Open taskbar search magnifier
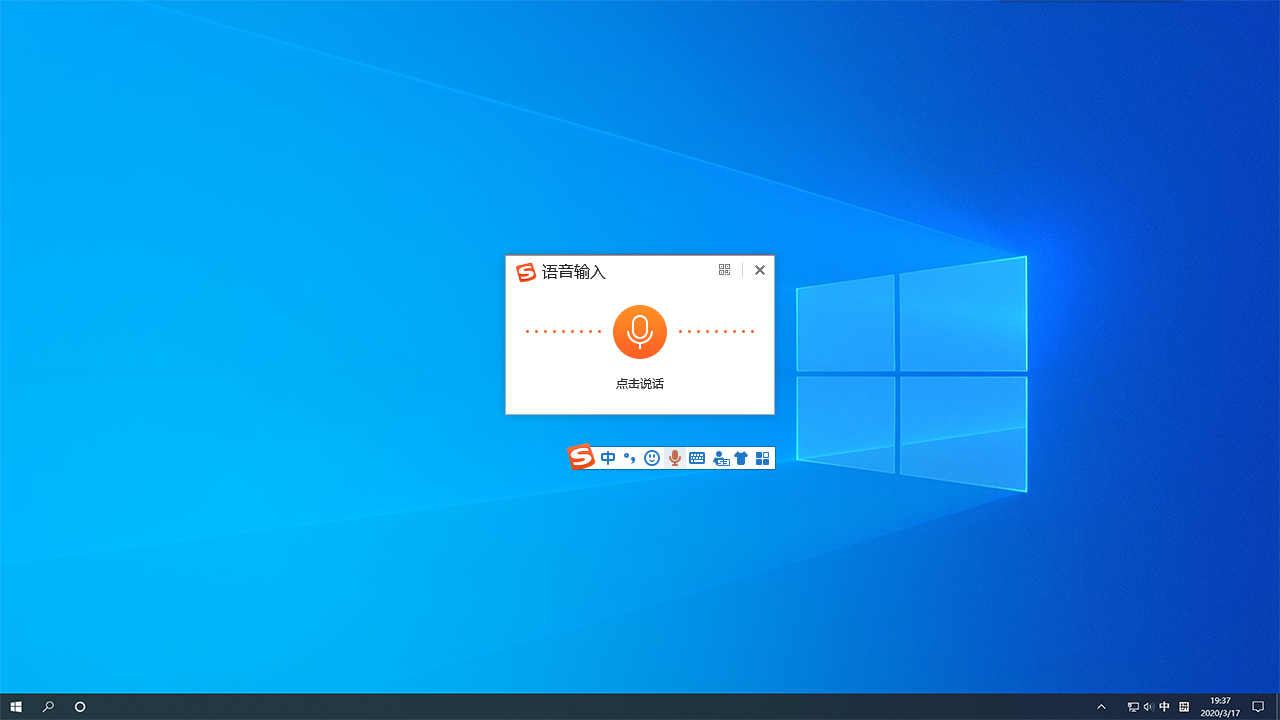The image size is (1280, 720). tap(48, 707)
